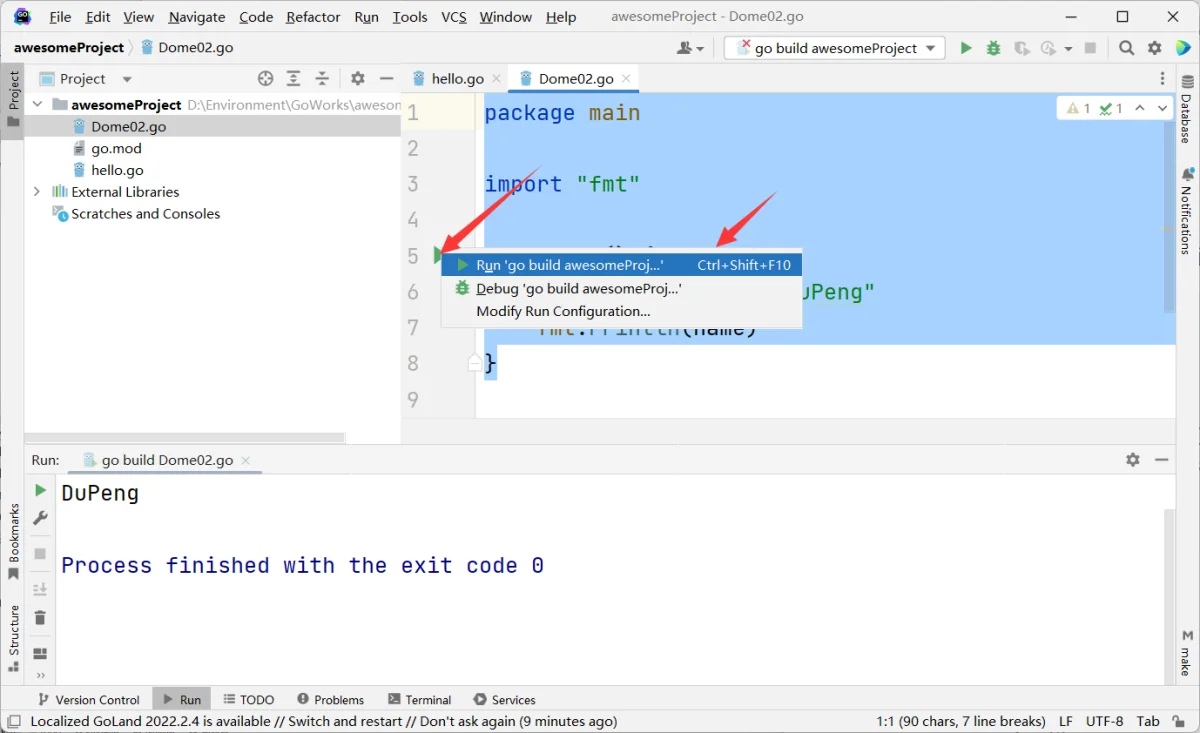
Task: Open the Refactor menu
Action: 313,17
